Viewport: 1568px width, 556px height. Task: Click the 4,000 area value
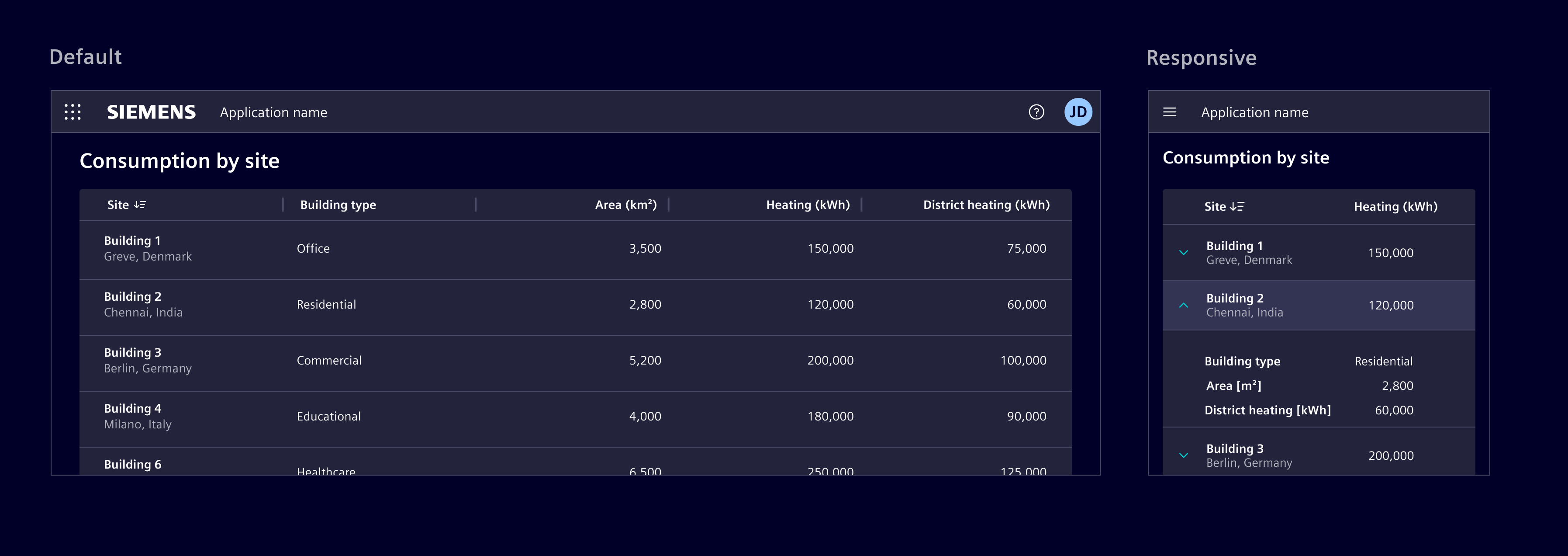click(645, 417)
